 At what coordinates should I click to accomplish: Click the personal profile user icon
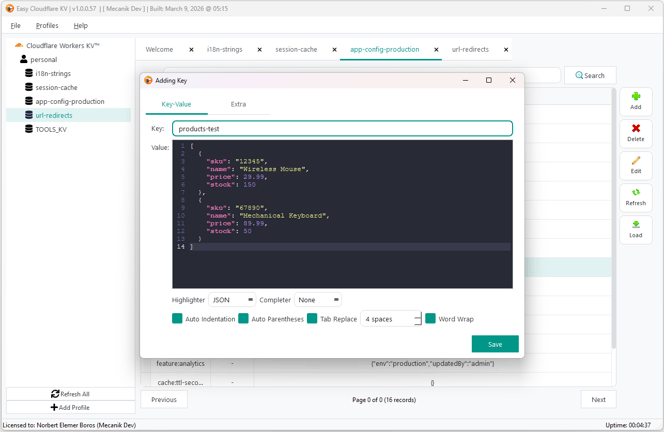pyautogui.click(x=24, y=59)
